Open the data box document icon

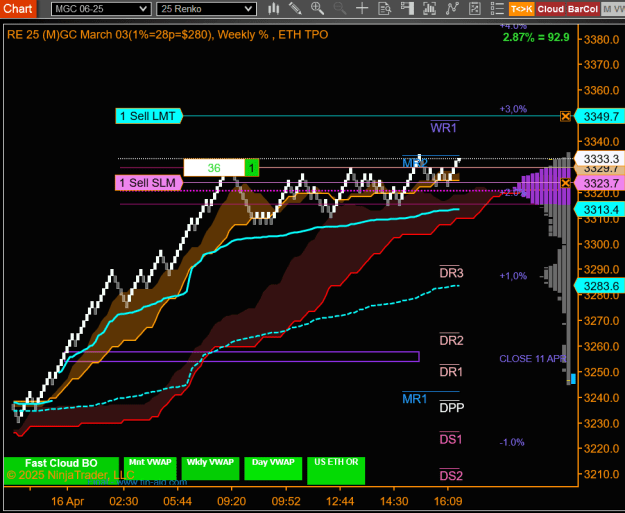tap(384, 8)
